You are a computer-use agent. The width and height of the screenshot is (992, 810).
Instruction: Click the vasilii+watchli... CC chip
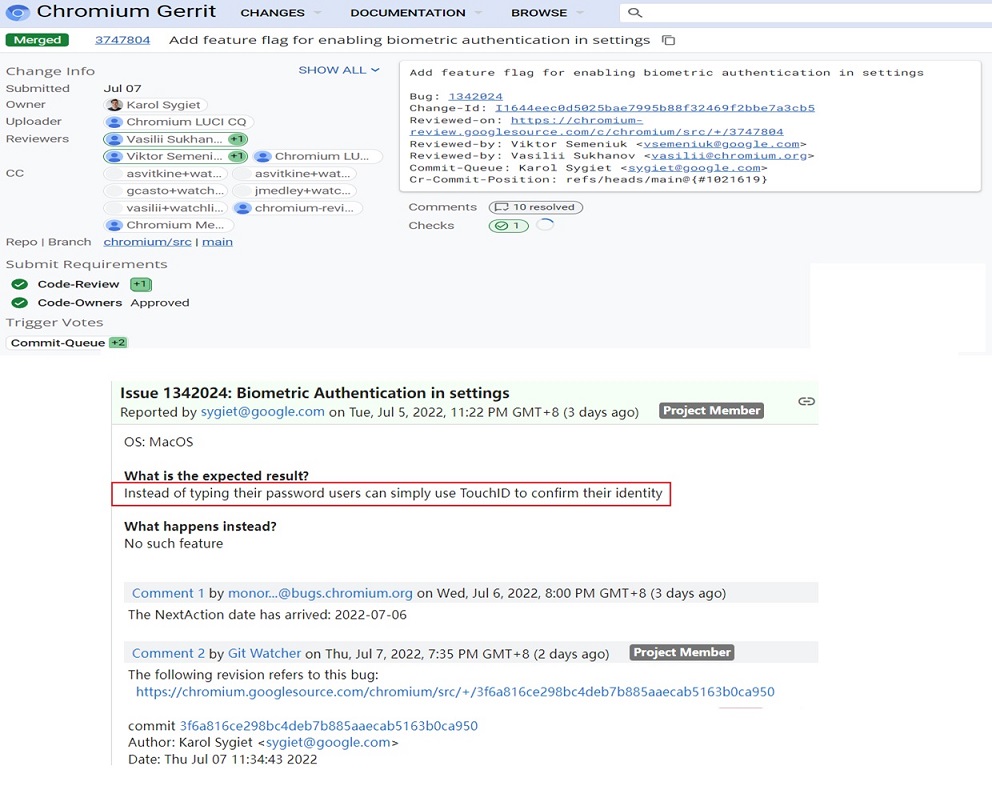166,208
